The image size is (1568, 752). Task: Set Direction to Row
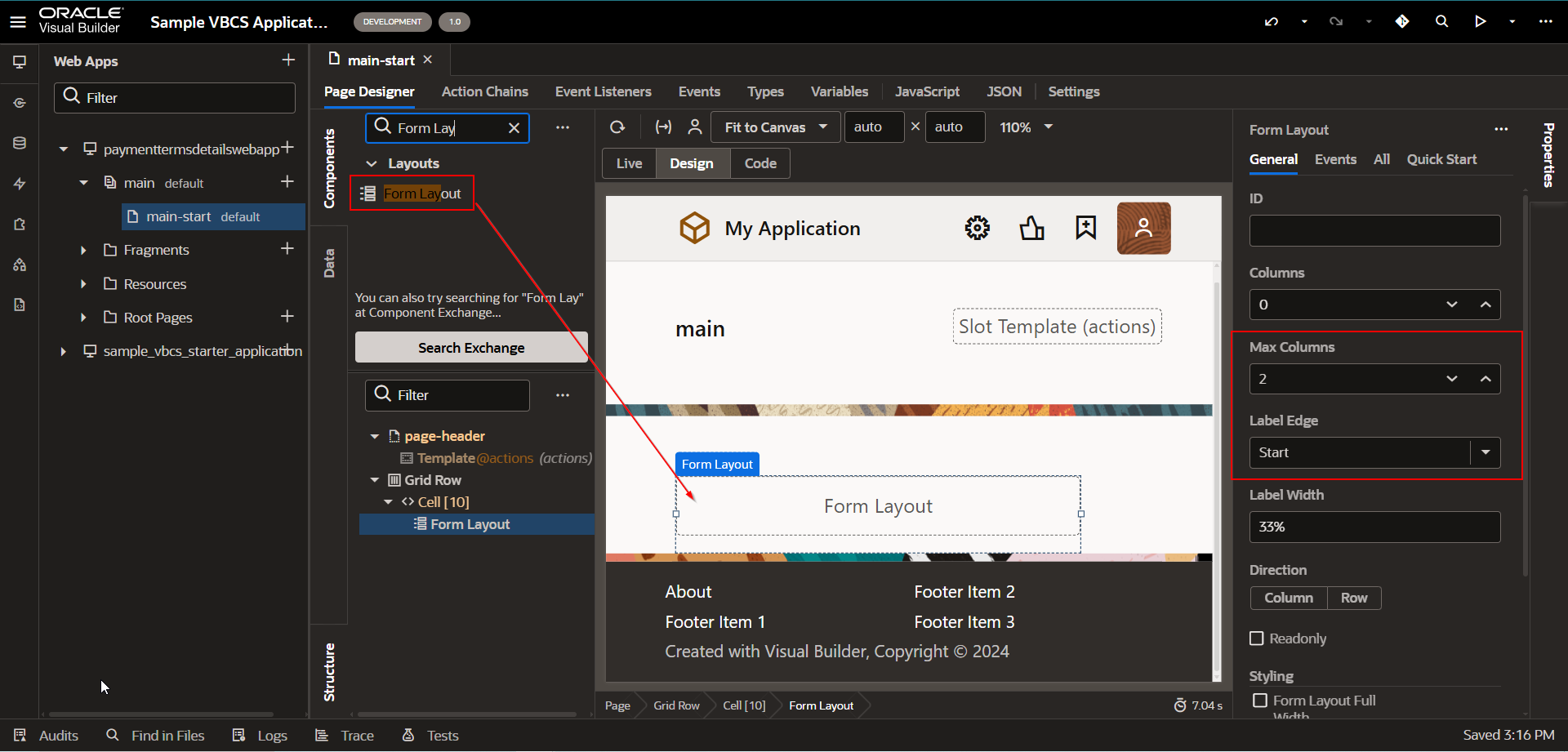(x=1354, y=598)
